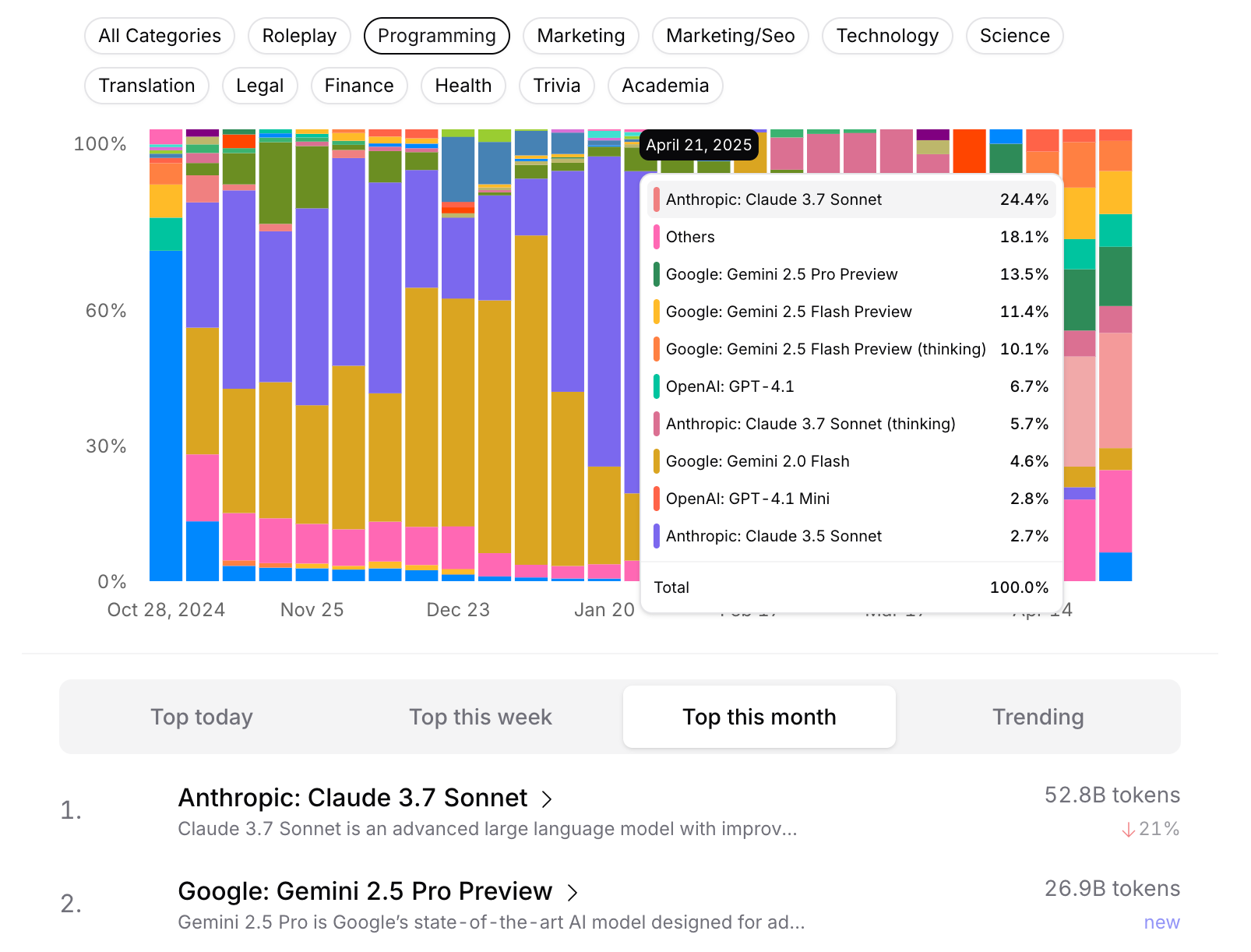Switch to the Top today tab

[x=202, y=717]
